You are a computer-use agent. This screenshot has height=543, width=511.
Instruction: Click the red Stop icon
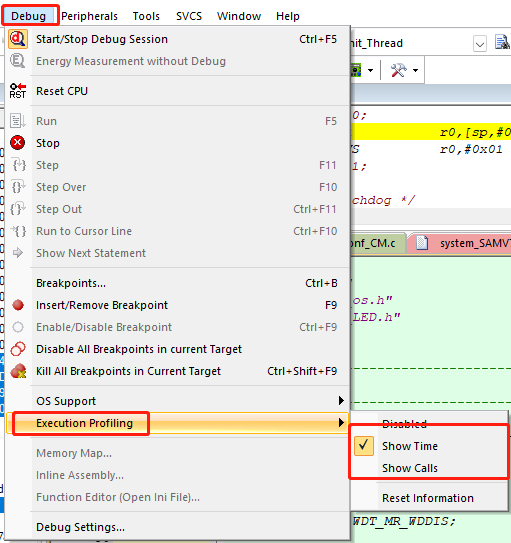18,143
